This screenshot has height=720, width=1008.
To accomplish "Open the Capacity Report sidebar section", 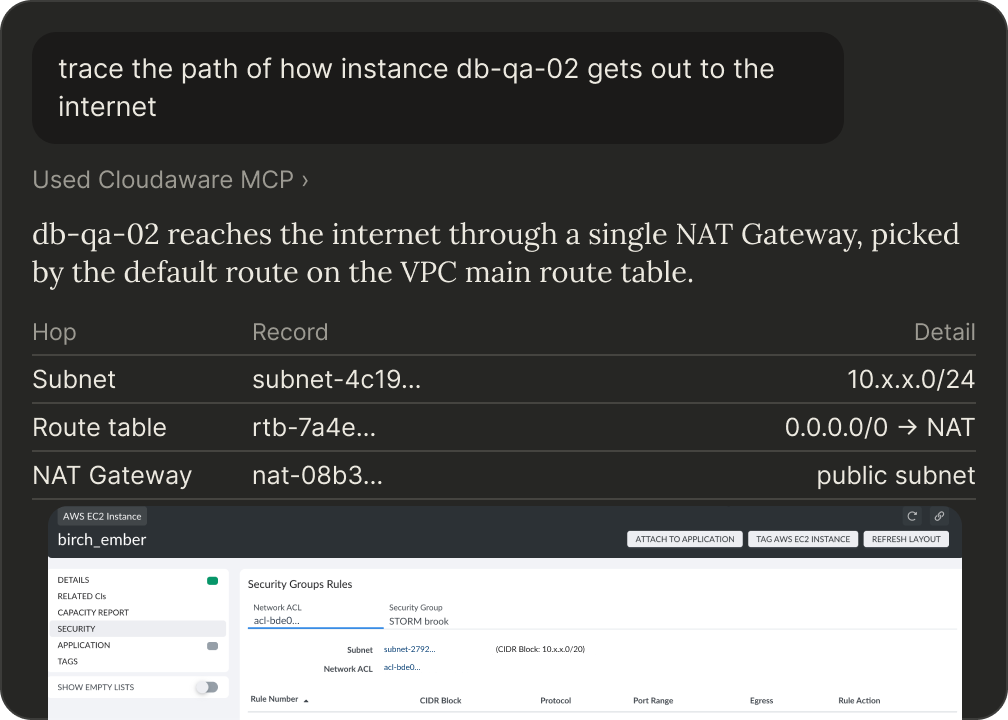I will (93, 613).
